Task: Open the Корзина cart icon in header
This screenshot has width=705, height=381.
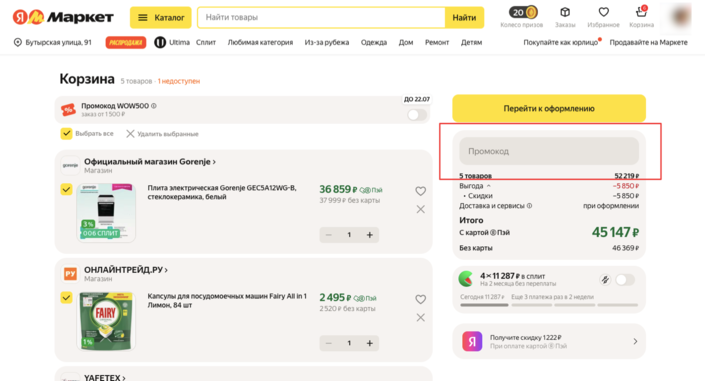Action: click(x=641, y=12)
